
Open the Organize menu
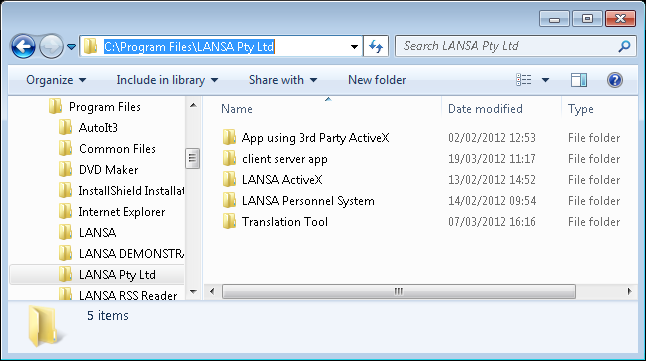tap(56, 80)
